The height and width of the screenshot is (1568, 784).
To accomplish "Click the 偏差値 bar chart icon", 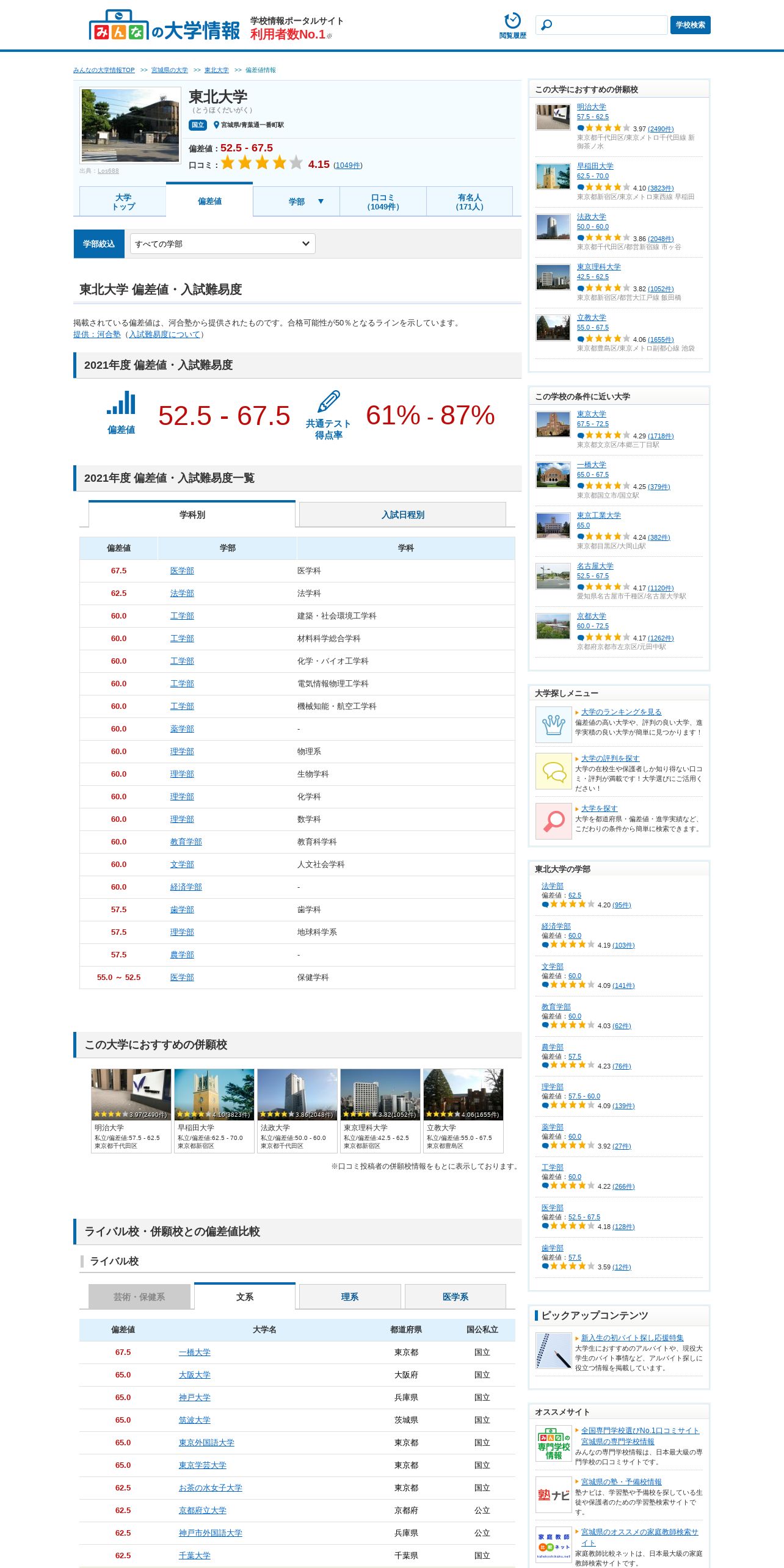I will pos(121,404).
